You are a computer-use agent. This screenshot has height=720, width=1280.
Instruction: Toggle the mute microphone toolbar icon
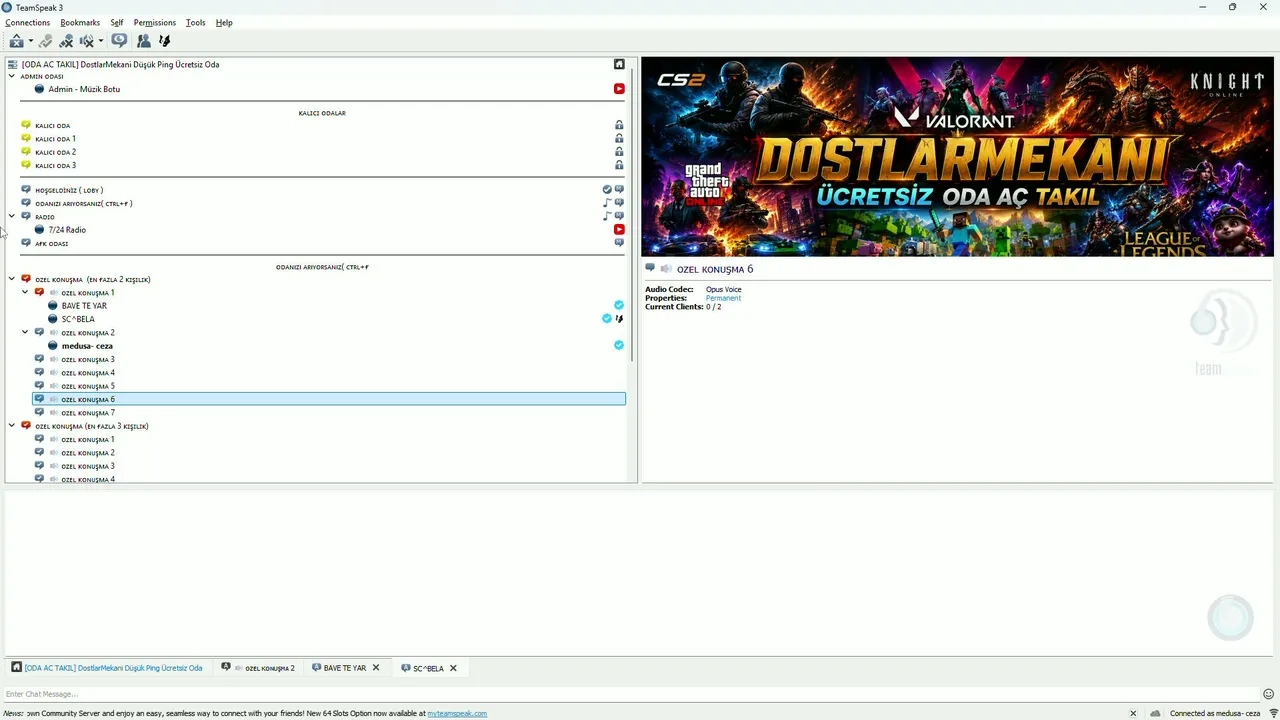pyautogui.click(x=66, y=41)
